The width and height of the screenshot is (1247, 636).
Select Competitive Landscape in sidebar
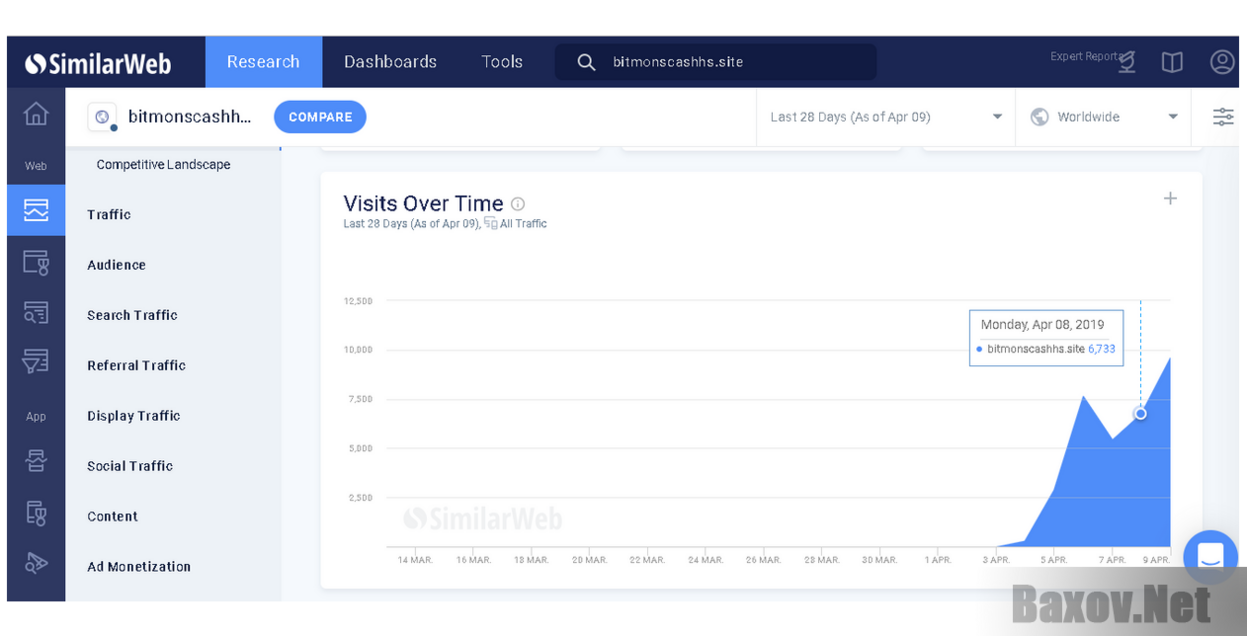(163, 165)
